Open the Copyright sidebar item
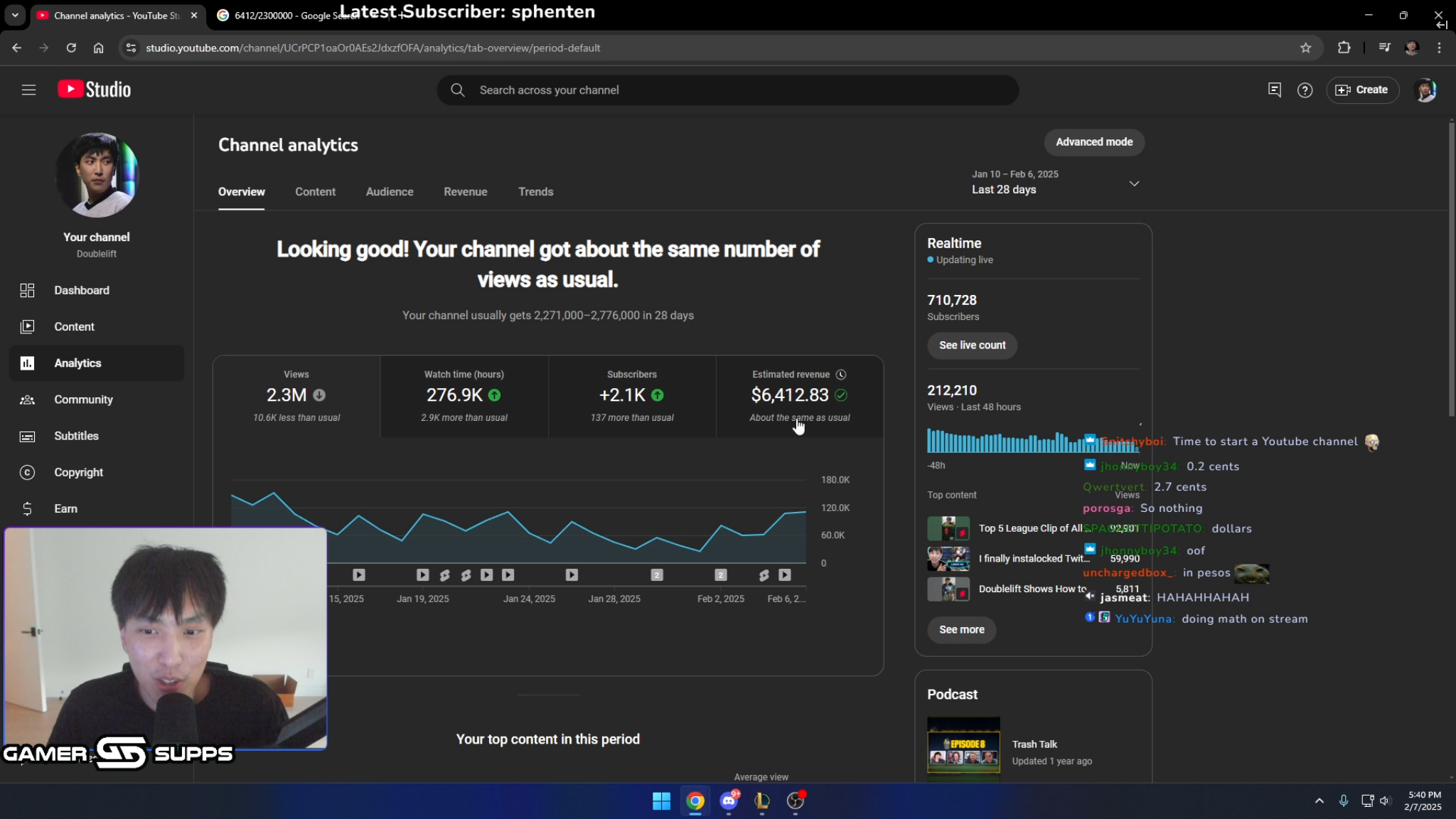1456x819 pixels. pos(78,472)
